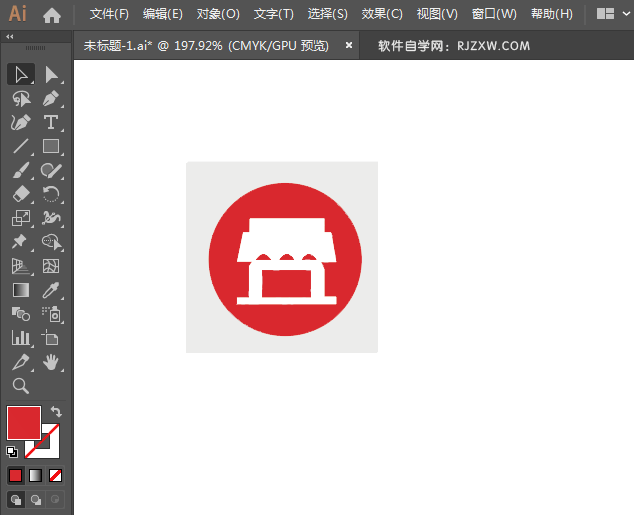Activate the Type tool
Screen dimensions: 634x515
[51, 122]
